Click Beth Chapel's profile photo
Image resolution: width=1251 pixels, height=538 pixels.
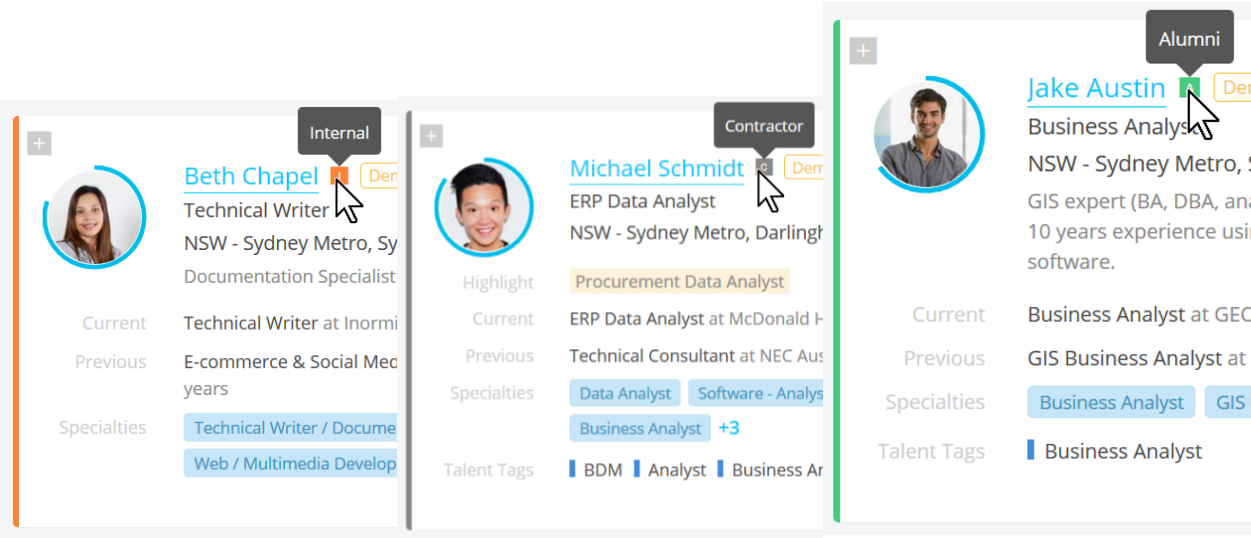point(95,220)
